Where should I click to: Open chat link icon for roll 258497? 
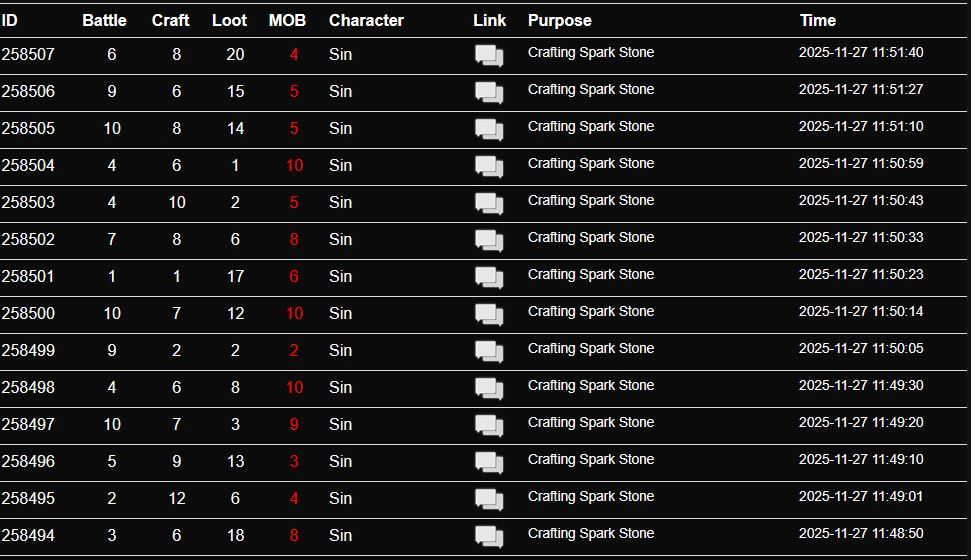(x=488, y=426)
